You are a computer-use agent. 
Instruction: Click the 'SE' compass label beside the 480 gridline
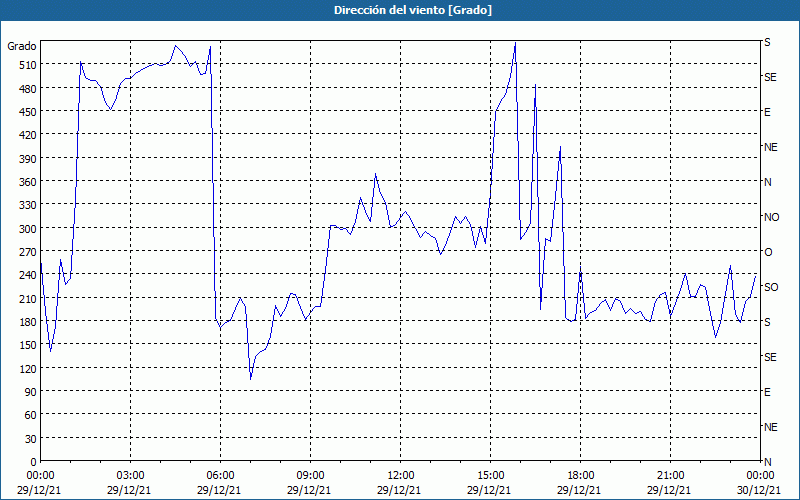click(770, 77)
